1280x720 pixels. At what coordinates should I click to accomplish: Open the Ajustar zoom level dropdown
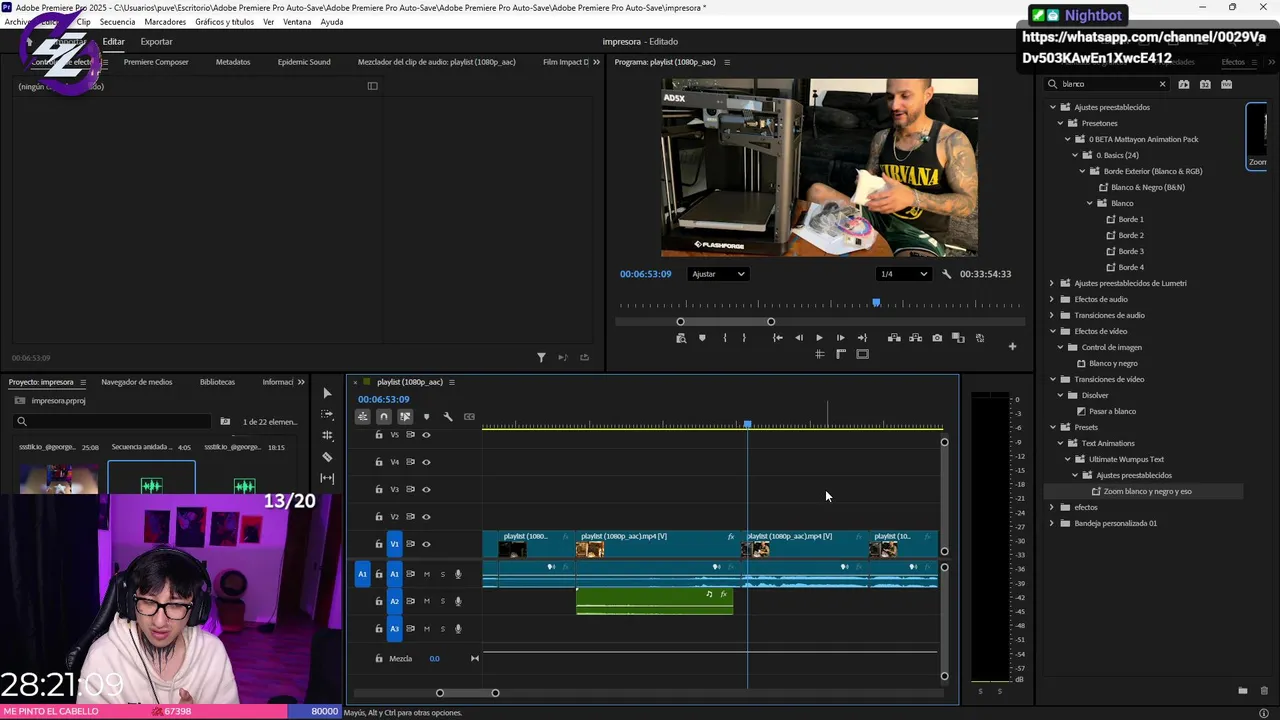tap(718, 274)
